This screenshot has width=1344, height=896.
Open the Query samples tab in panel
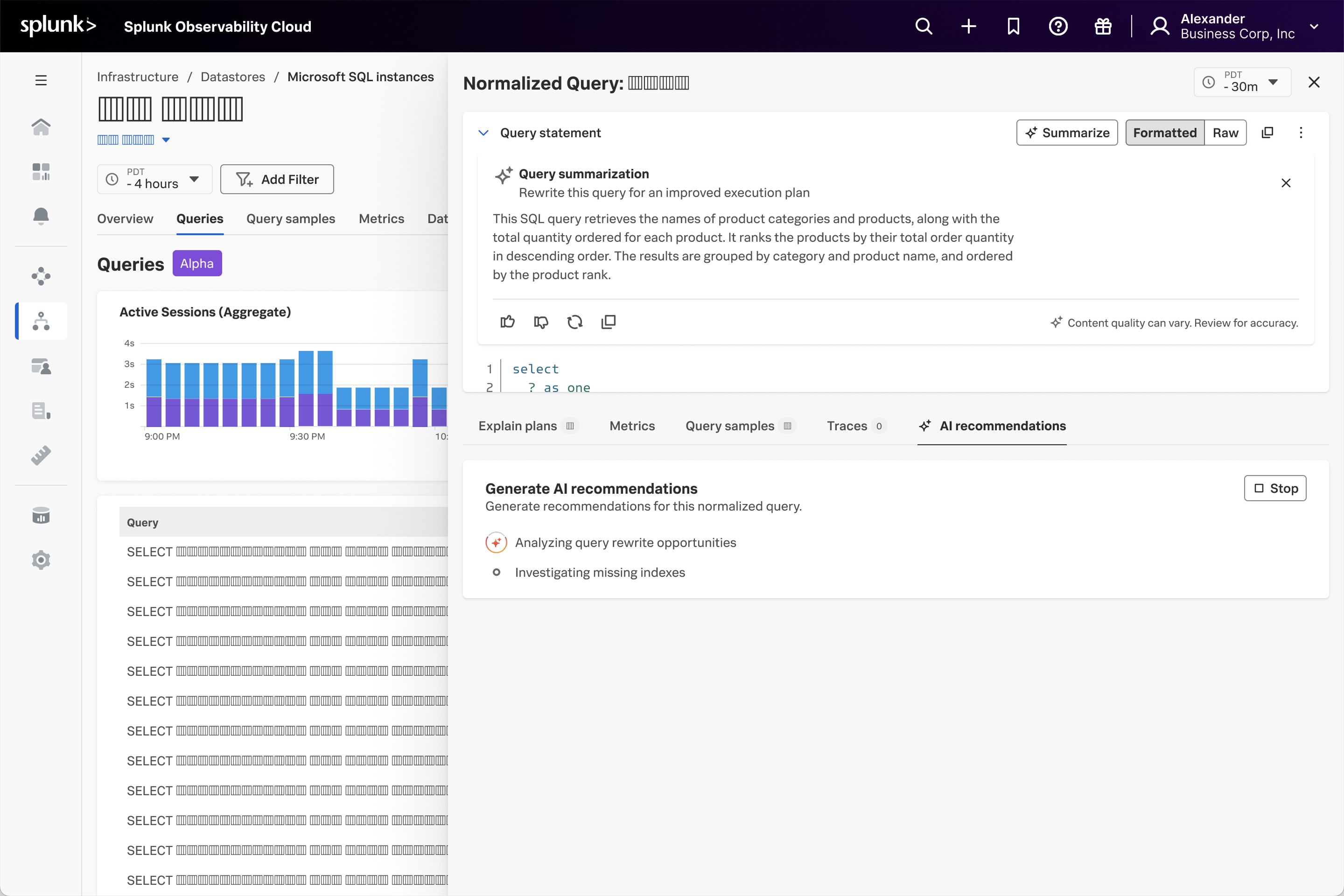[x=730, y=426]
